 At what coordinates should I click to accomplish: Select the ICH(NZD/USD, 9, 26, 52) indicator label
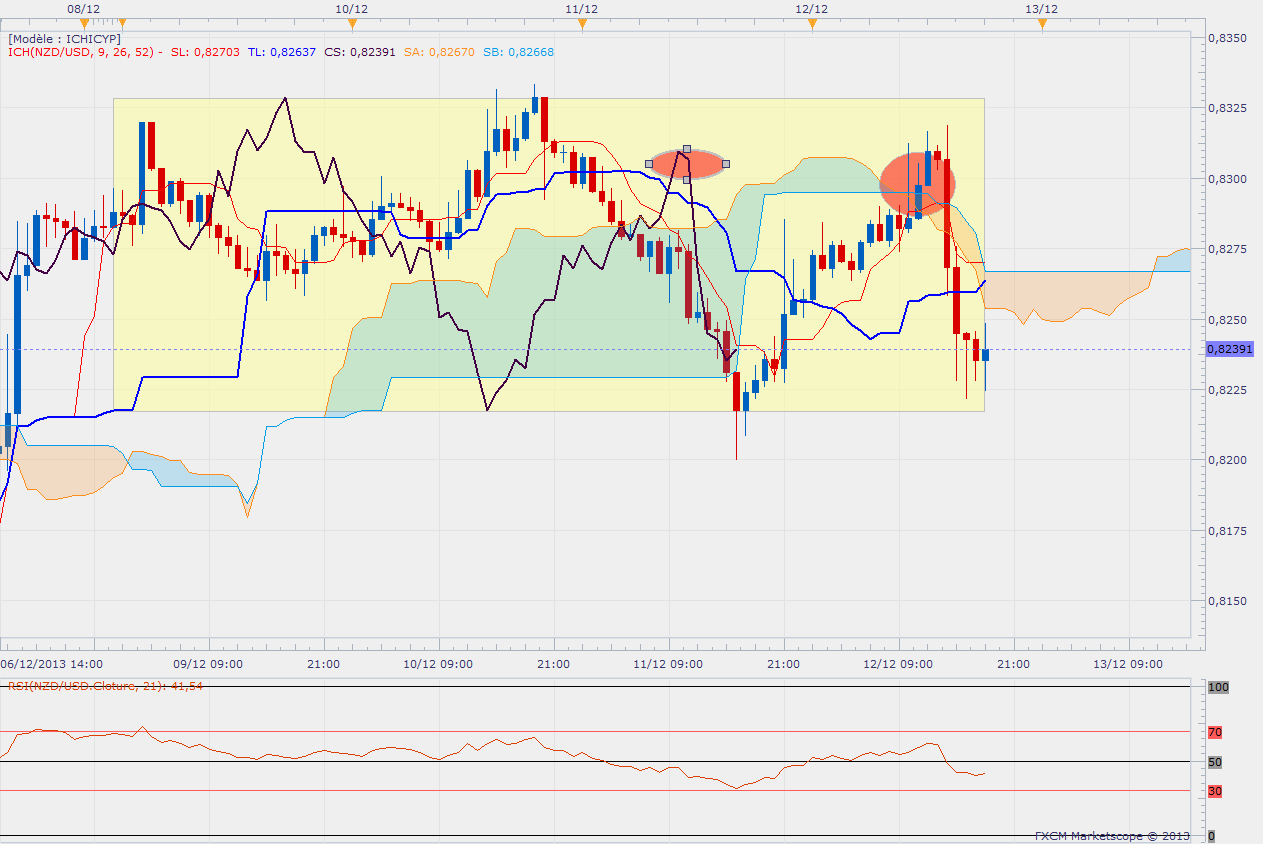pyautogui.click(x=86, y=52)
